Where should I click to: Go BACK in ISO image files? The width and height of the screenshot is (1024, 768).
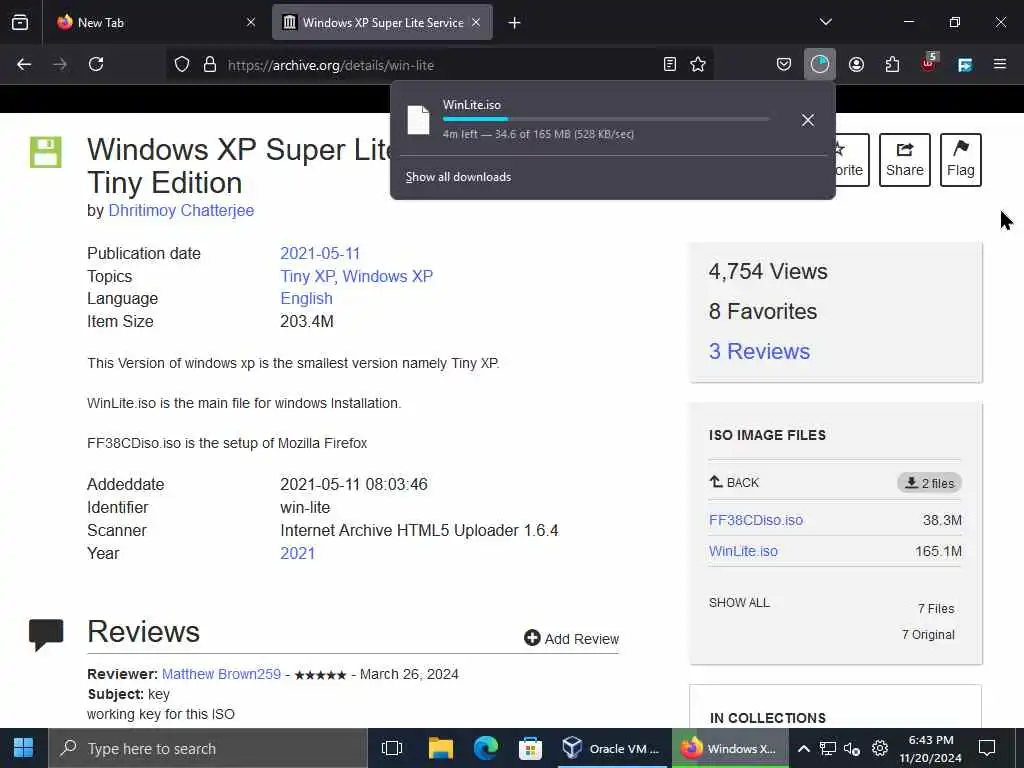(734, 483)
